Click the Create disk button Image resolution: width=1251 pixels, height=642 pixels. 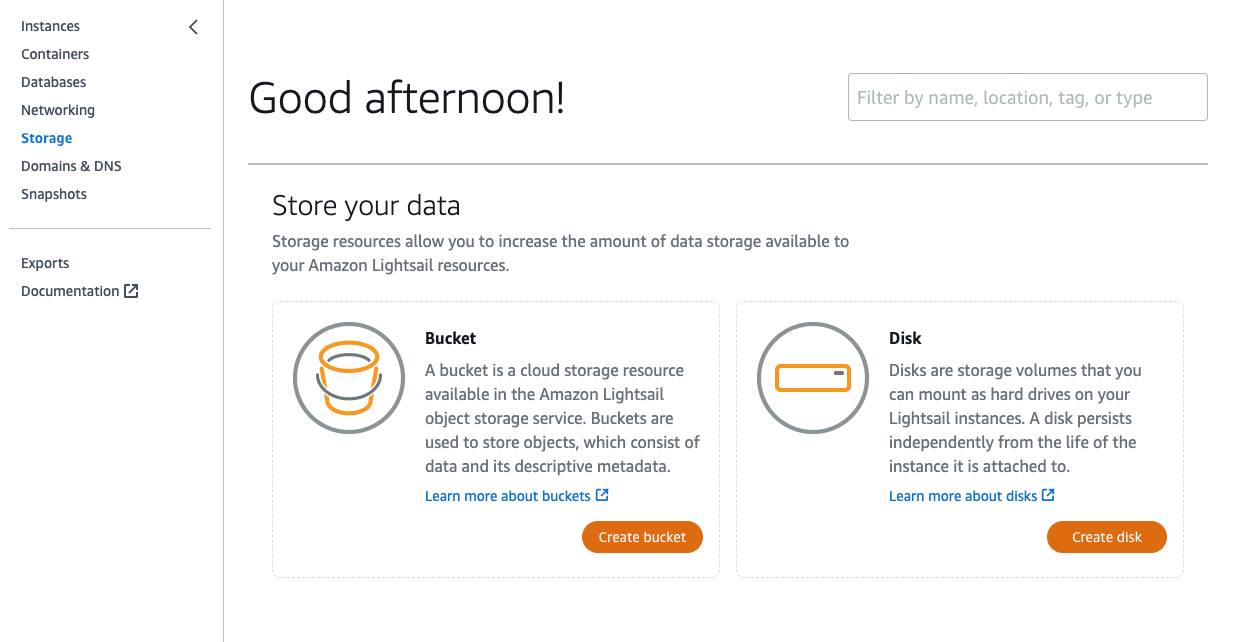[x=1107, y=537]
